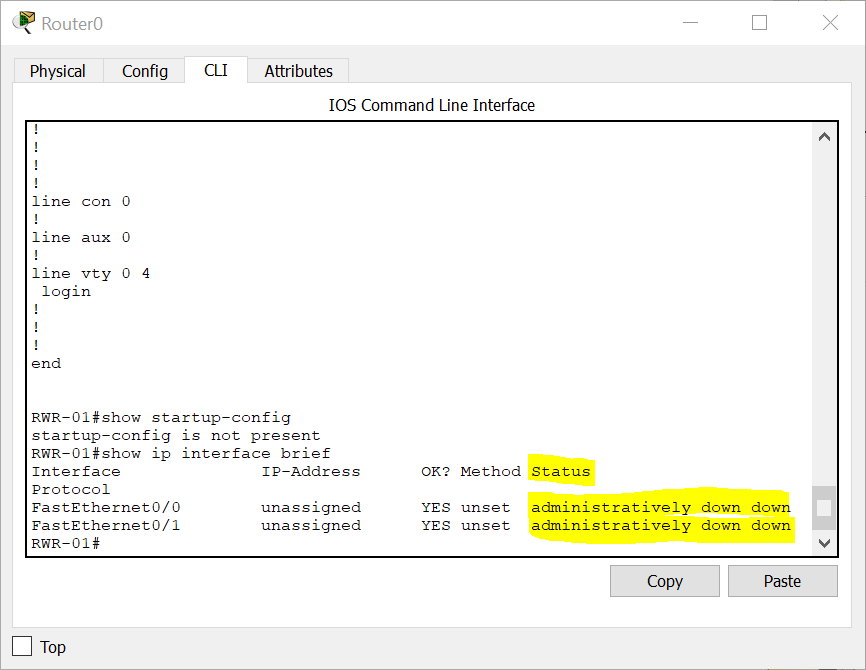
Task: Click the IOS Command Line Interface header
Action: click(430, 105)
